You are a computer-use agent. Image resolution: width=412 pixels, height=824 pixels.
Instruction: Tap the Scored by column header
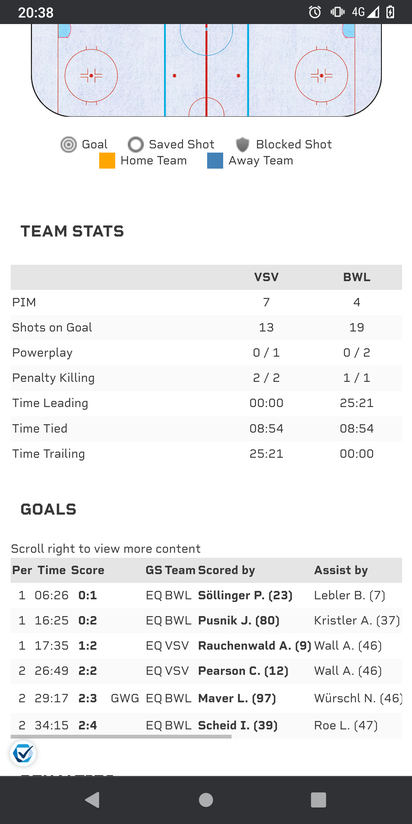click(226, 570)
